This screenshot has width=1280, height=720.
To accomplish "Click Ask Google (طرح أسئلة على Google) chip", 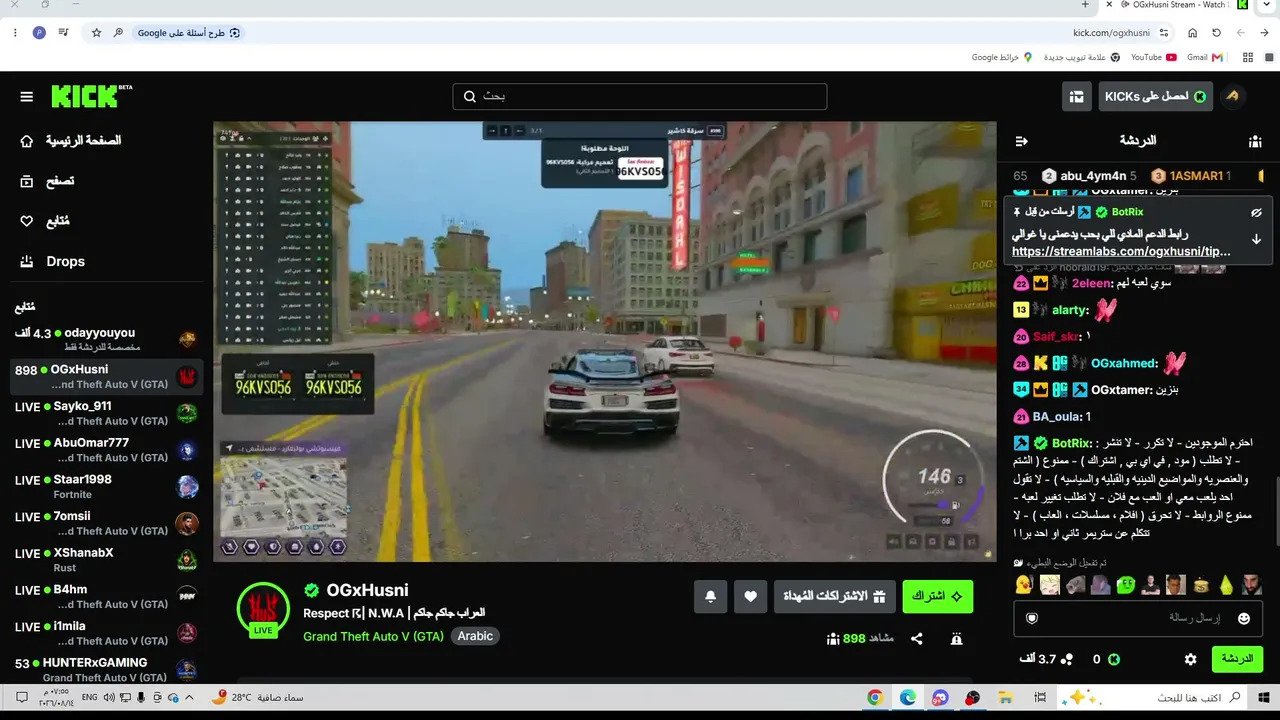I will 189,33.
